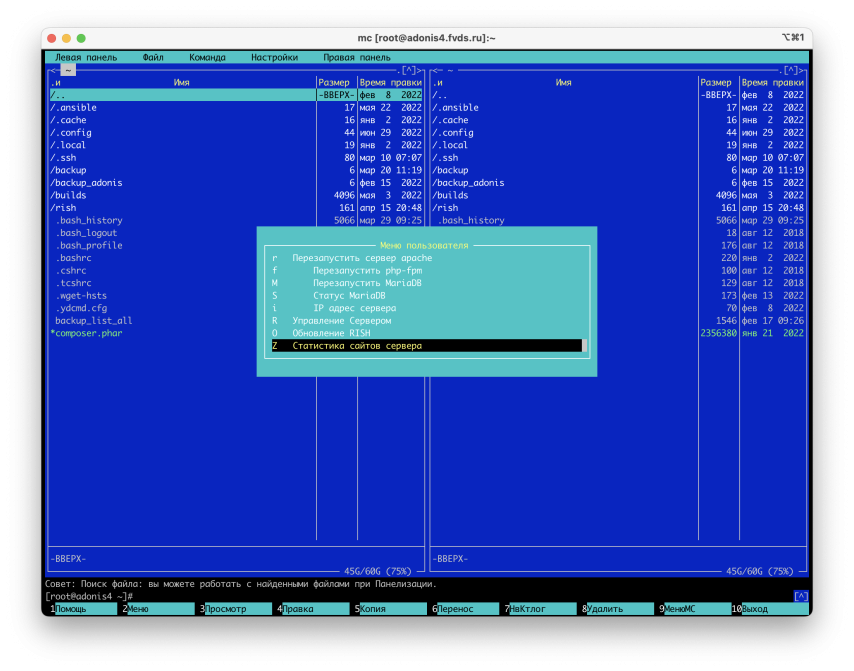Select .bash_history in right panel
The image size is (854, 671).
coord(618,221)
